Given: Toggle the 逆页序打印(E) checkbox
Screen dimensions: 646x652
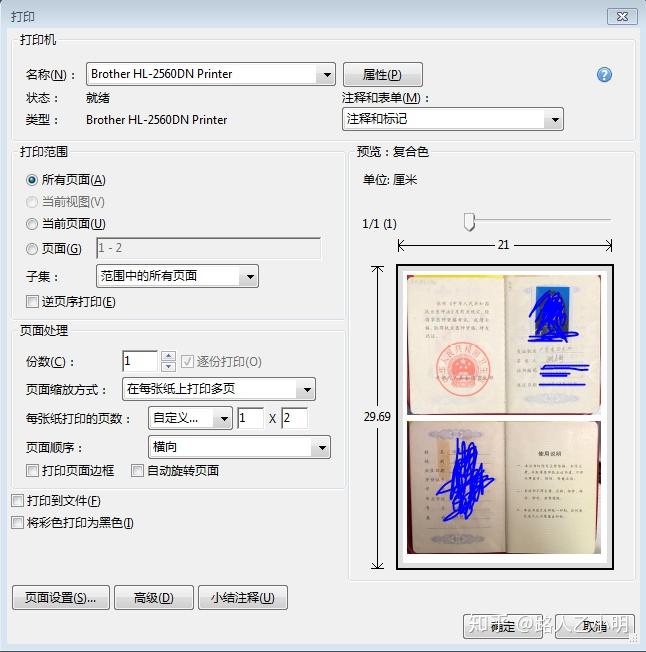Looking at the screenshot, I should click(x=32, y=301).
